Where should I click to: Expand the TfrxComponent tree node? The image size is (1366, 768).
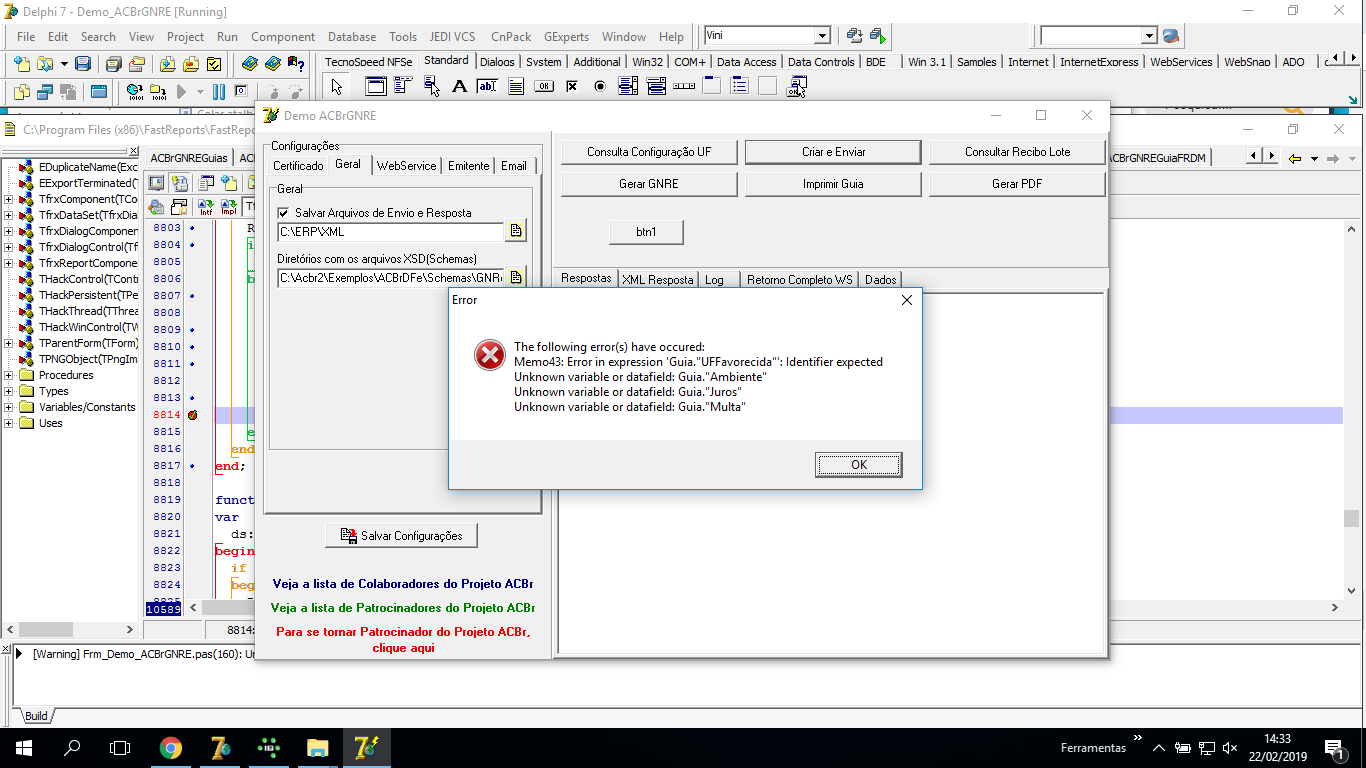(x=9, y=199)
